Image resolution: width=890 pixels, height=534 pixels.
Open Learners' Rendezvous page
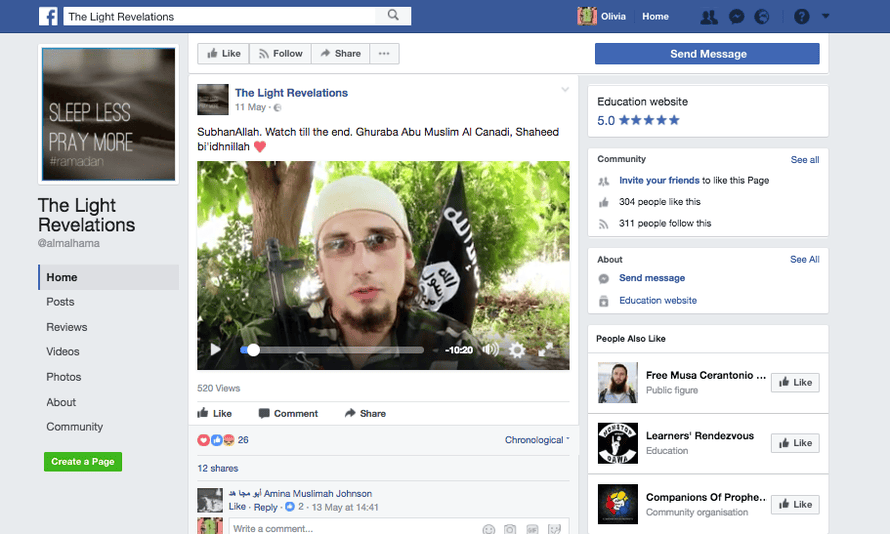point(700,435)
